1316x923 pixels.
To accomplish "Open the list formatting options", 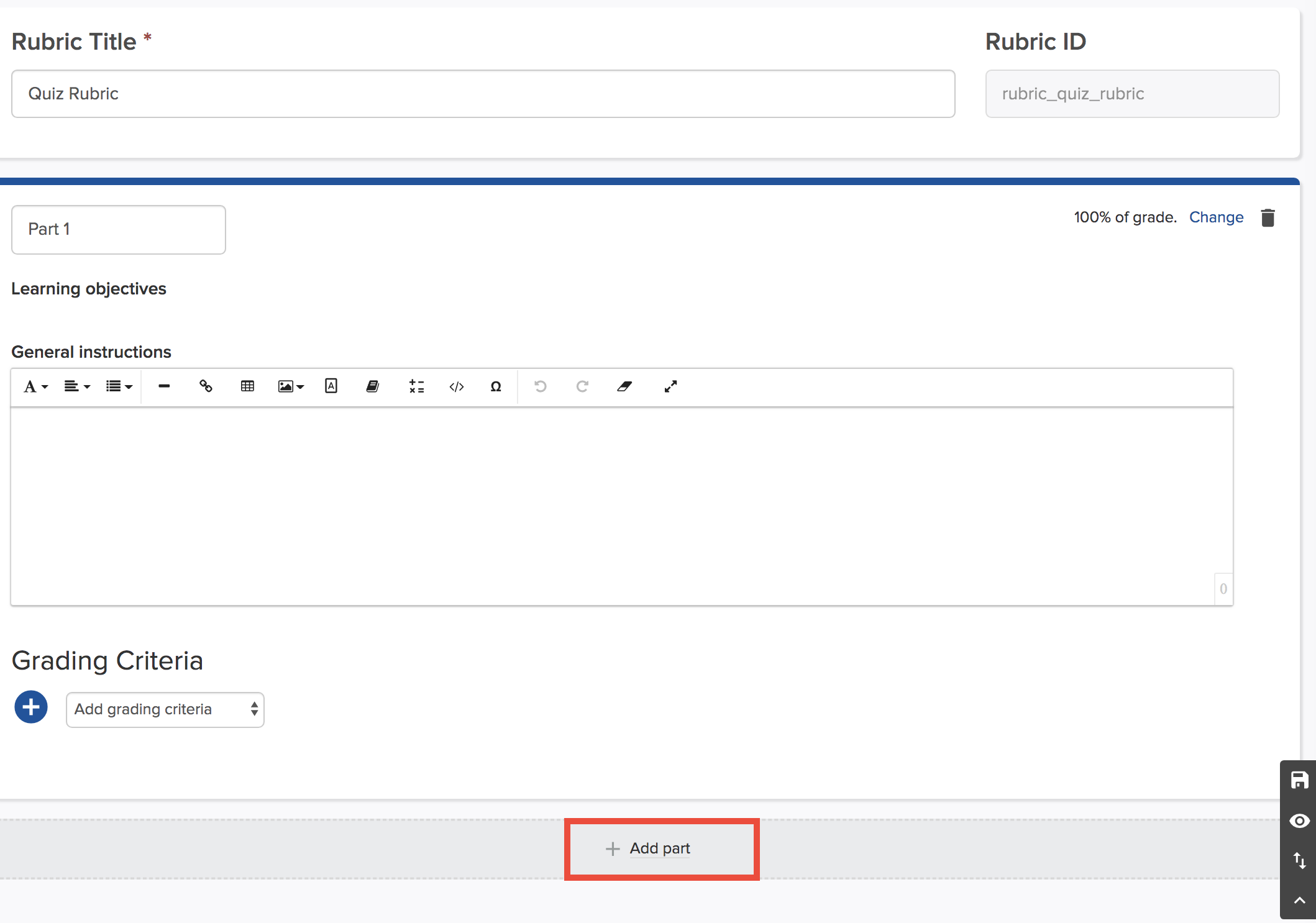I will coord(117,386).
